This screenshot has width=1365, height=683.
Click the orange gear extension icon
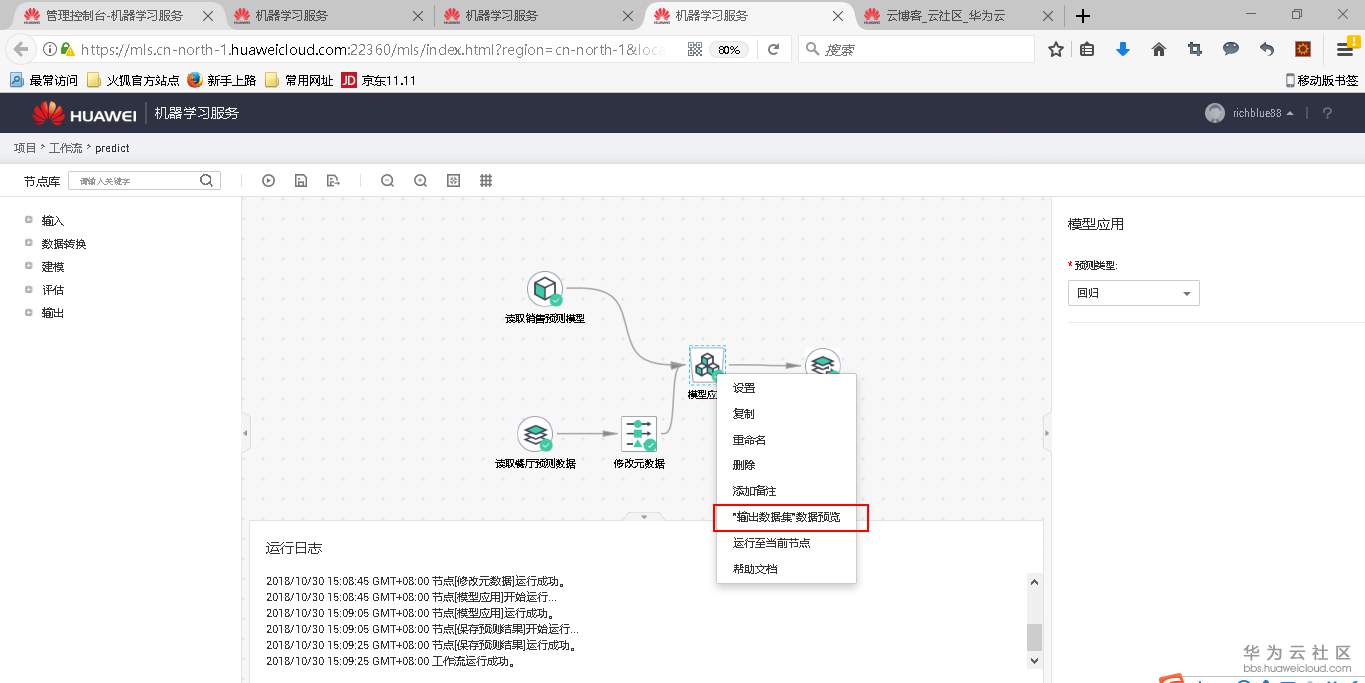click(1303, 49)
